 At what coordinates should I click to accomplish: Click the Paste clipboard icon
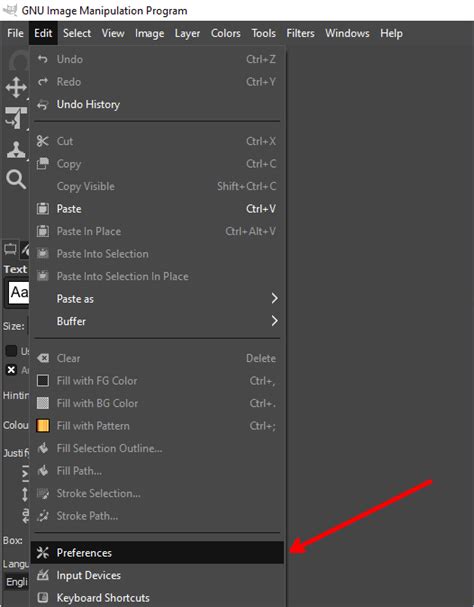43,209
